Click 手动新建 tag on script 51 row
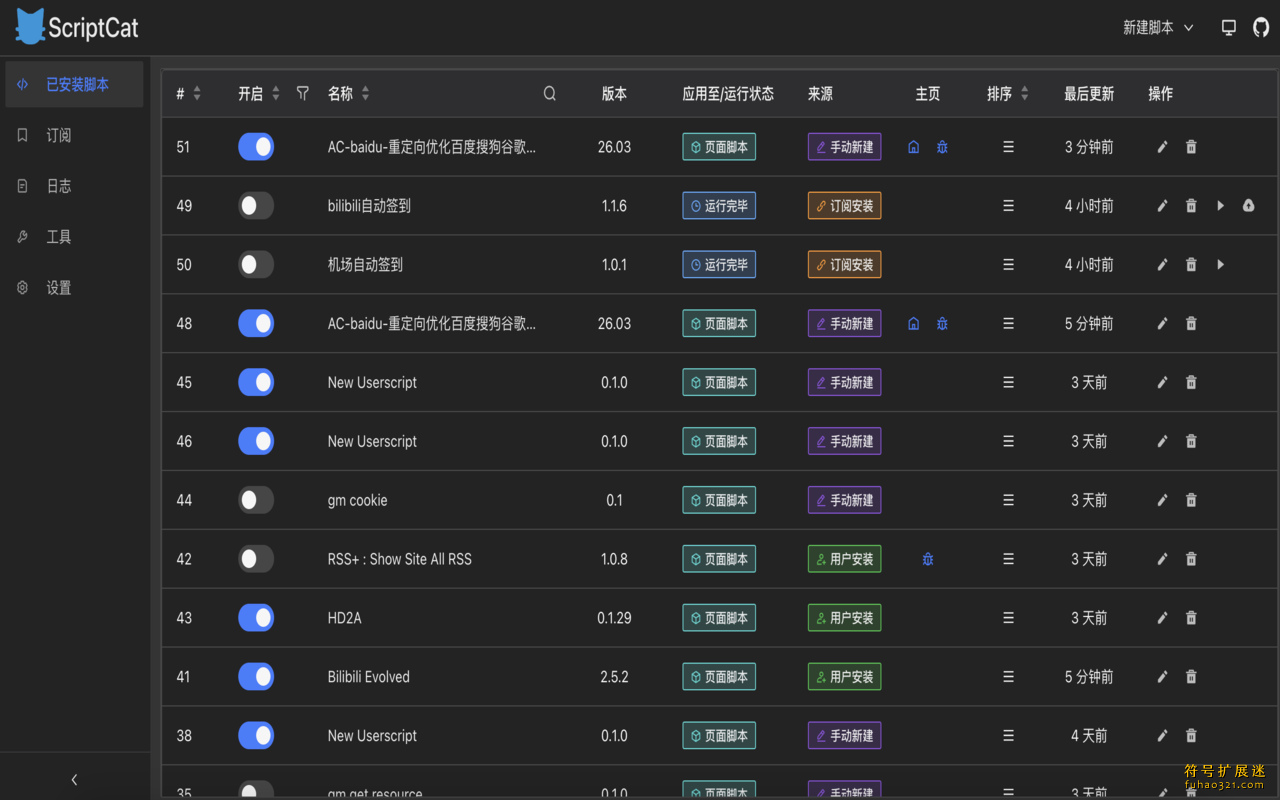The width and height of the screenshot is (1280, 800). point(844,147)
